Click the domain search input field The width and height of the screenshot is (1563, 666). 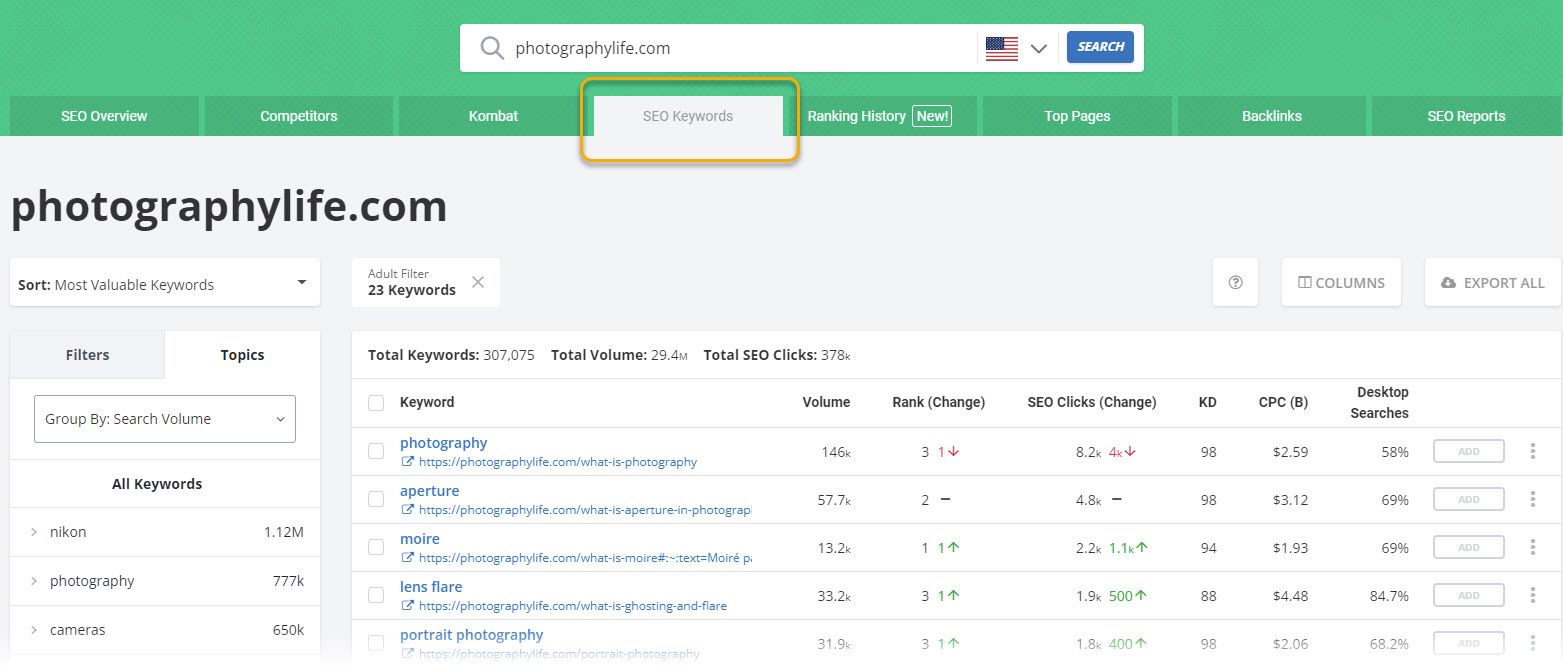740,48
